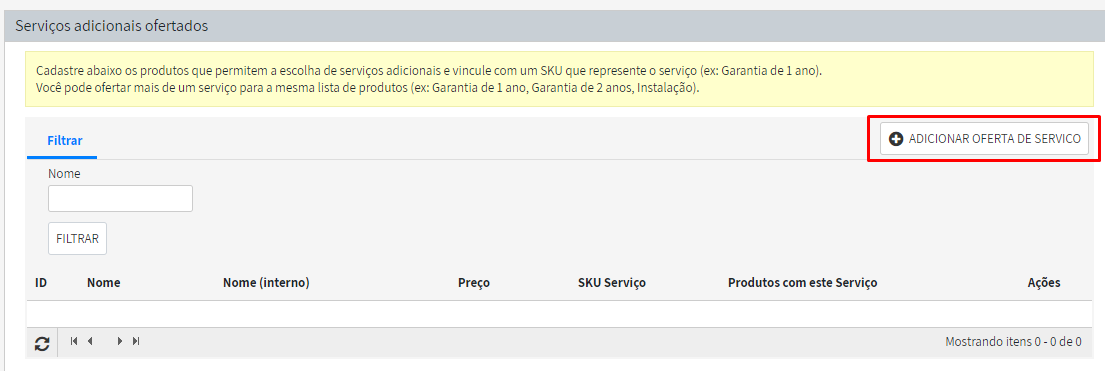Select the Ações column header
The image size is (1105, 371).
click(1044, 283)
